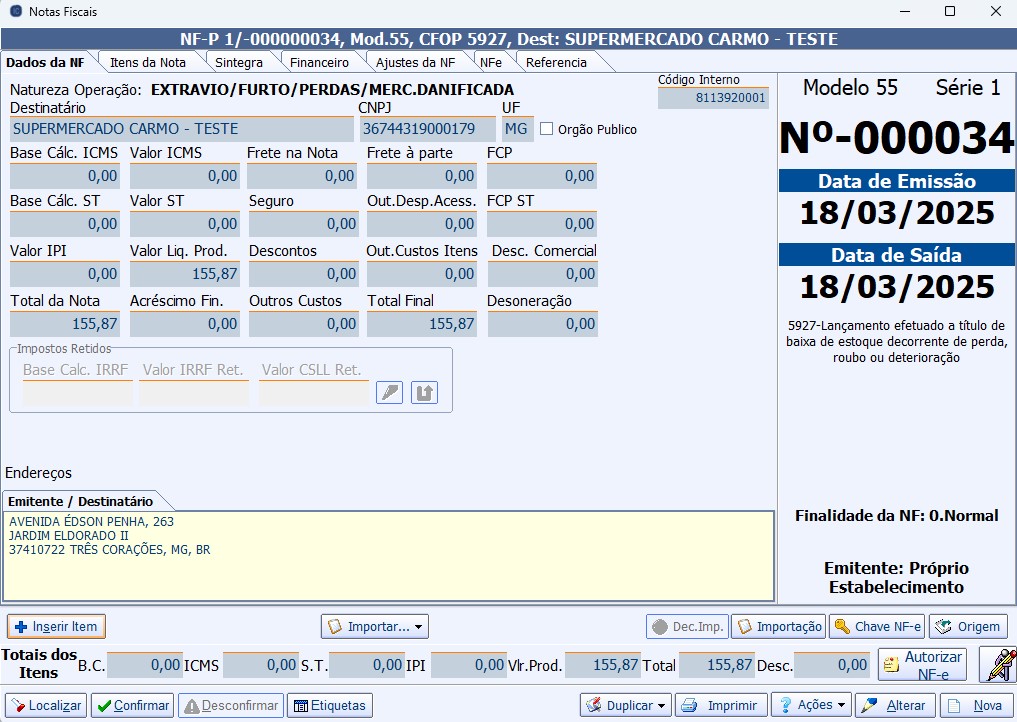Select the Ajustes da NF tab
This screenshot has width=1017, height=722.
(x=415, y=62)
